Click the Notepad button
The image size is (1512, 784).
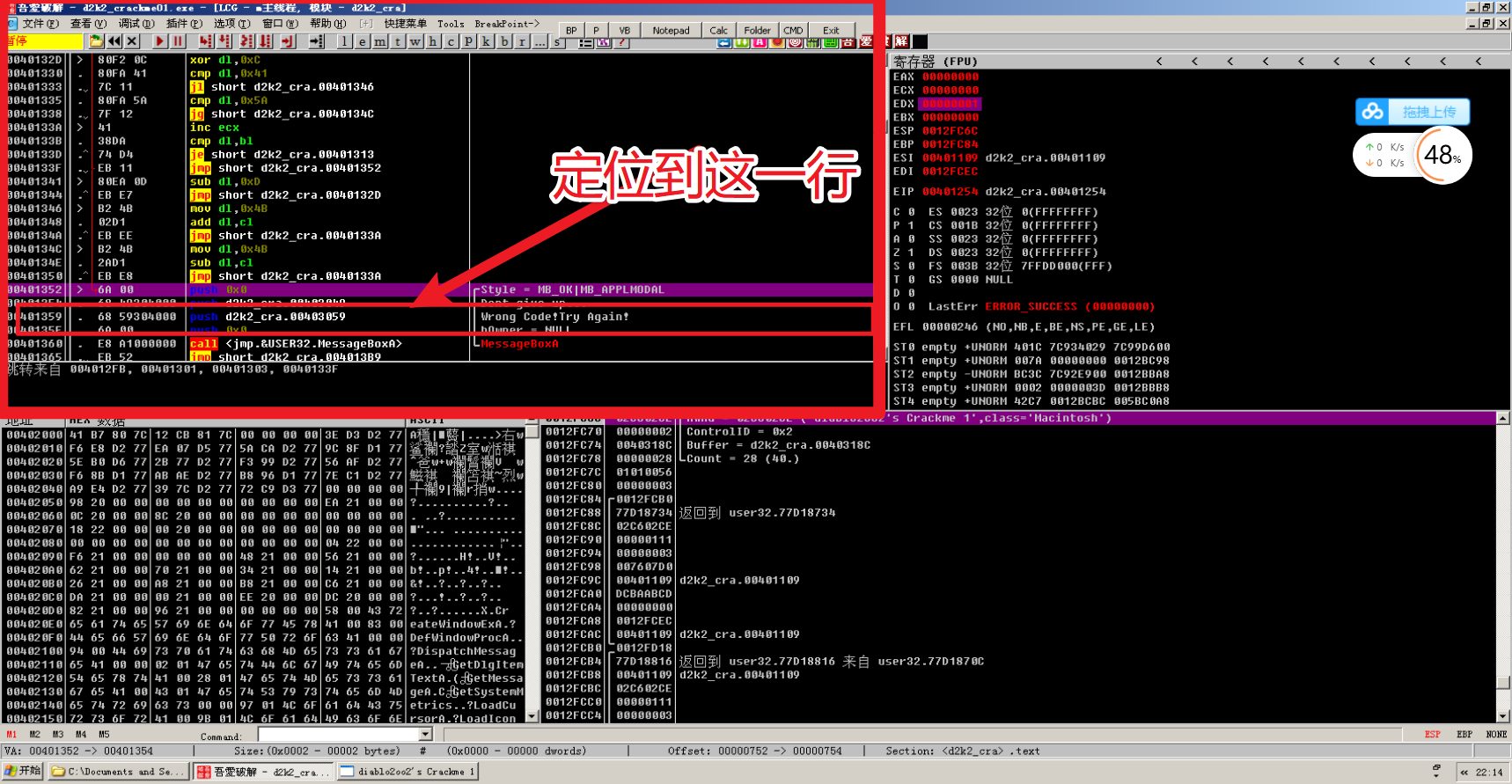pos(671,30)
